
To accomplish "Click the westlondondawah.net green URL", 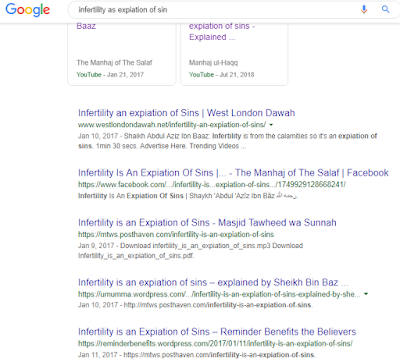I will [x=172, y=125].
